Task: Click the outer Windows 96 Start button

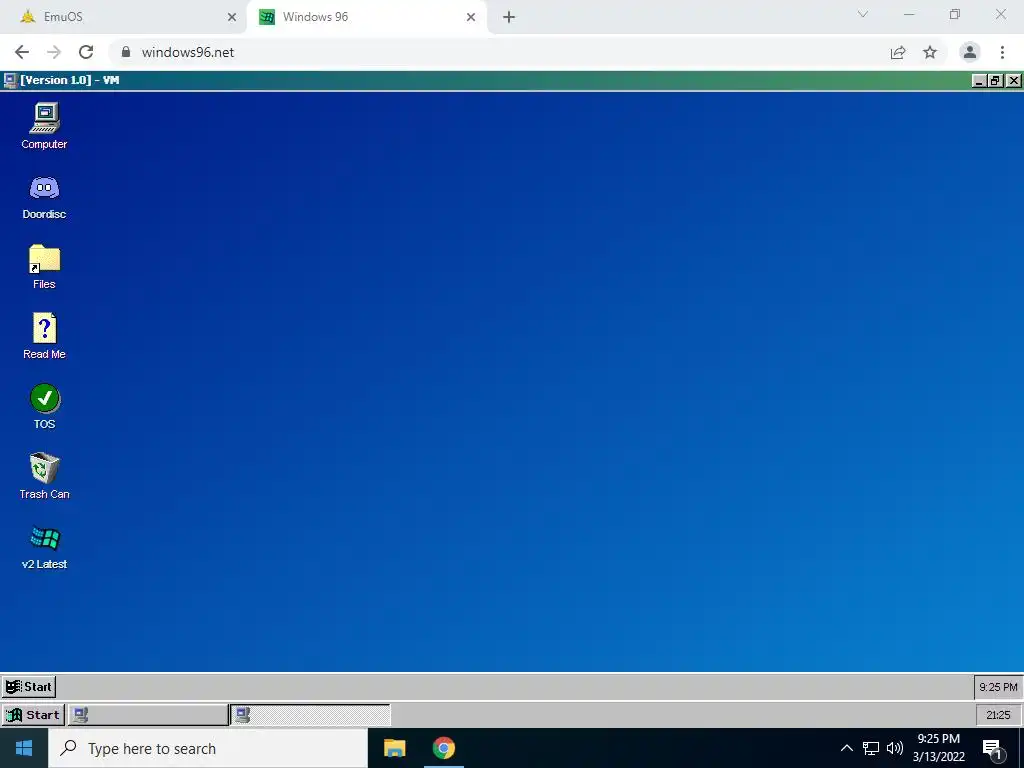Action: click(33, 714)
